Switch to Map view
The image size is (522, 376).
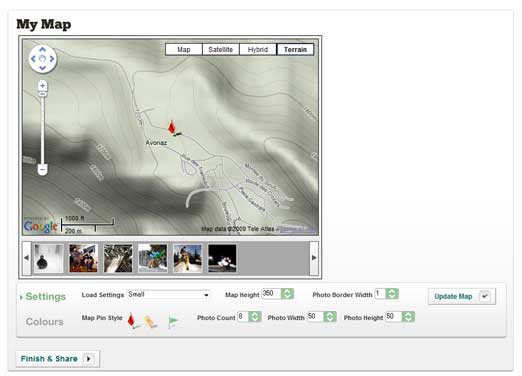click(x=184, y=49)
